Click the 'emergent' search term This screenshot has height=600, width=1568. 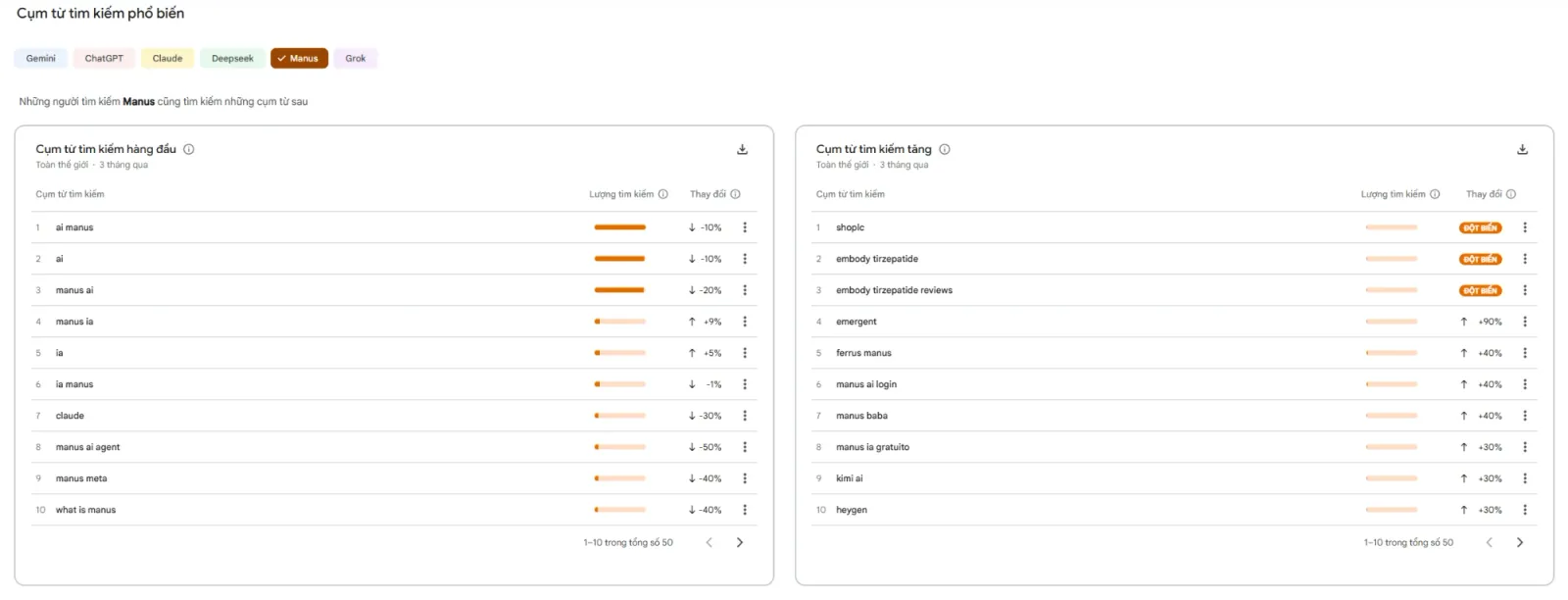pos(857,322)
